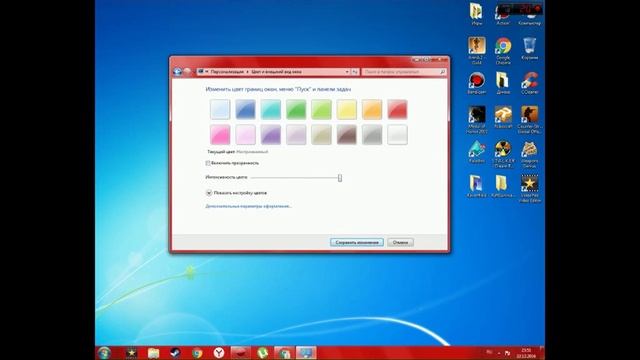Show hidden system tray icons
Image resolution: width=640 pixels, height=360 pixels.
coord(499,353)
